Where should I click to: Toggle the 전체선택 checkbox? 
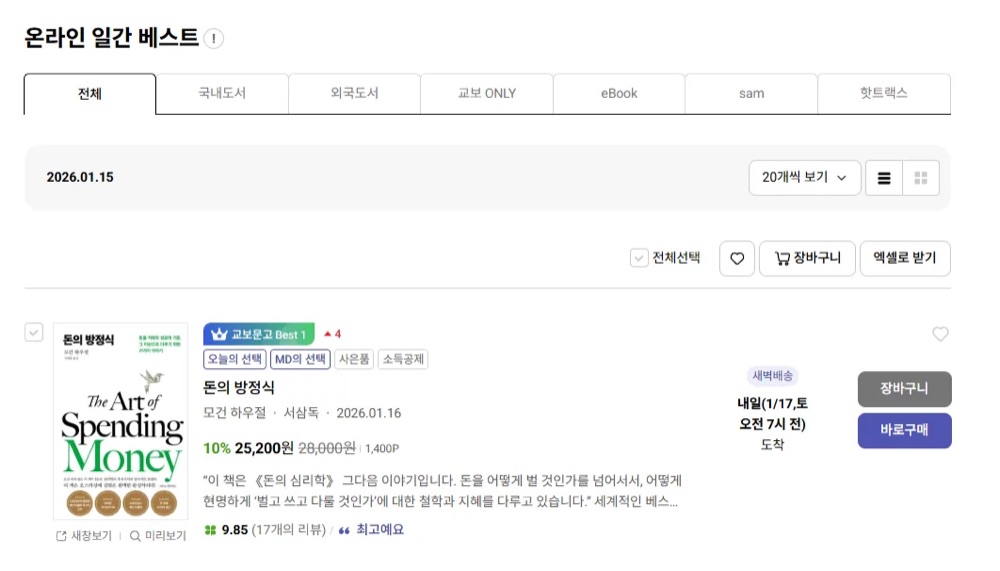point(639,258)
